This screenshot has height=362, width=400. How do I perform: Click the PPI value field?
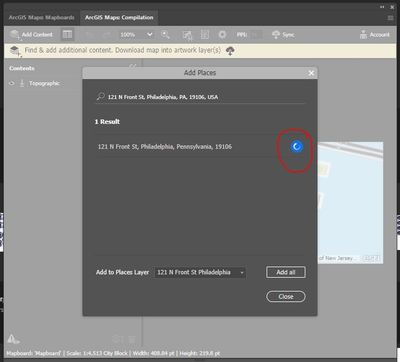tap(256, 35)
